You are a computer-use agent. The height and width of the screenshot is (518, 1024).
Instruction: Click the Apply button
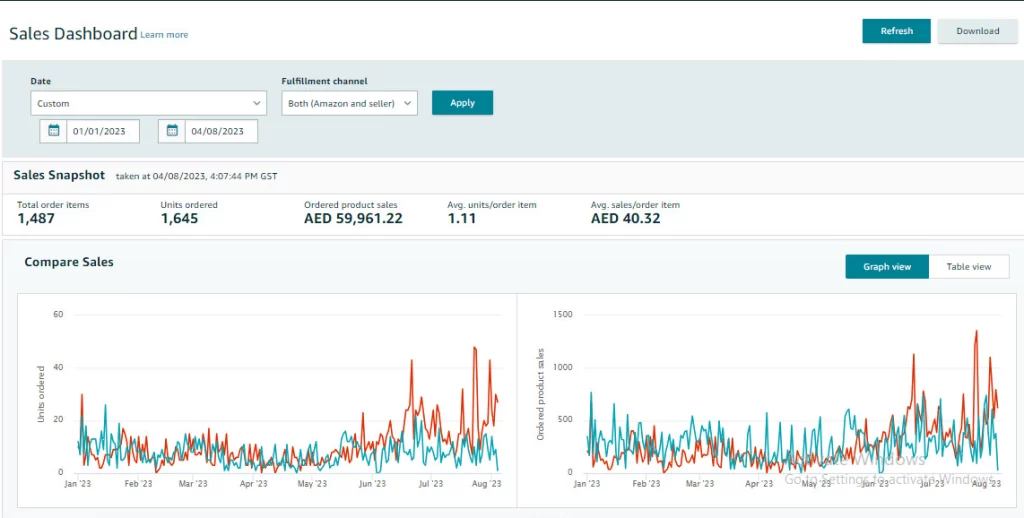coord(462,103)
